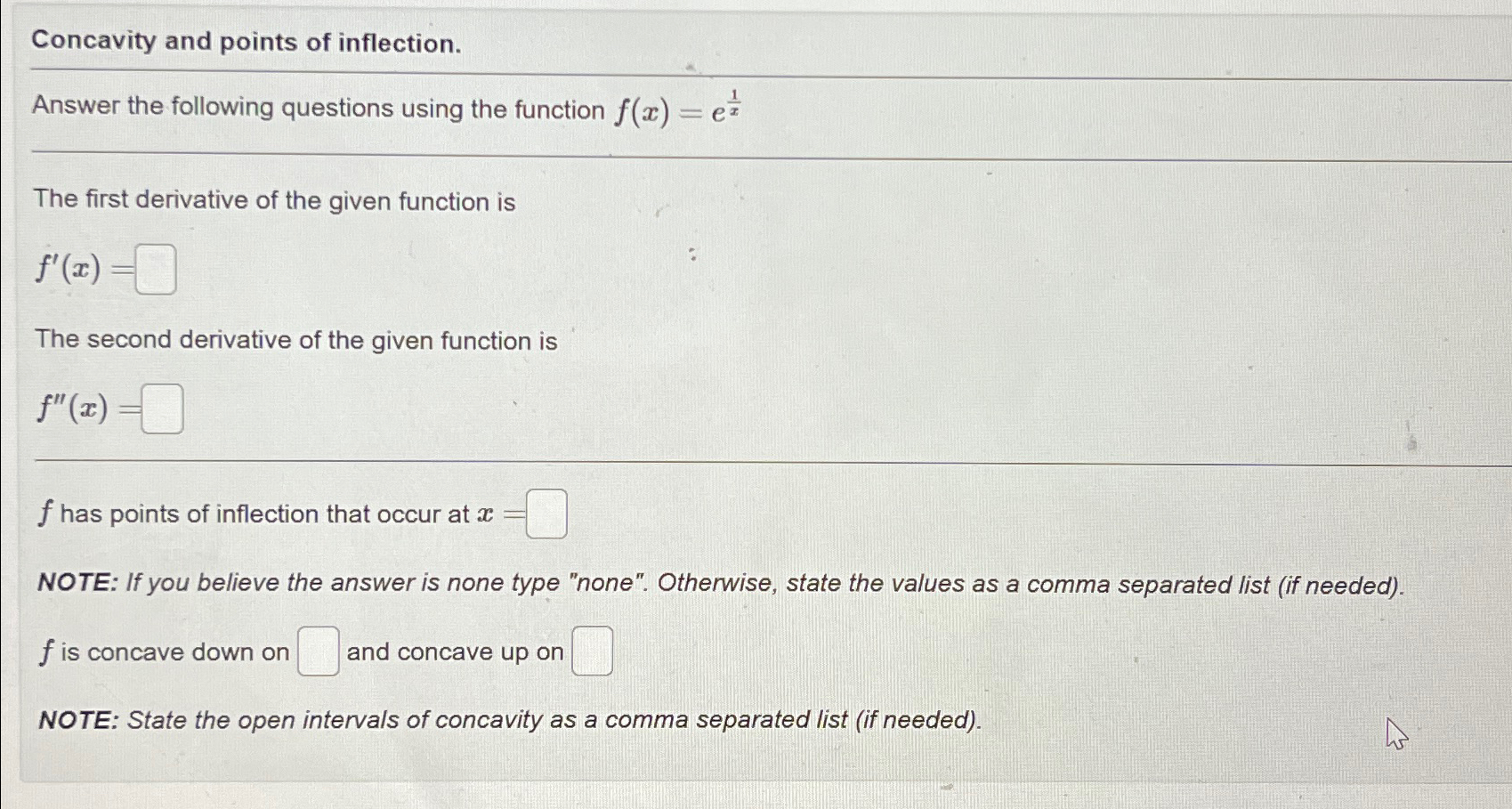Click the f''(x) answer input box
1512x809 pixels.
coord(162,410)
